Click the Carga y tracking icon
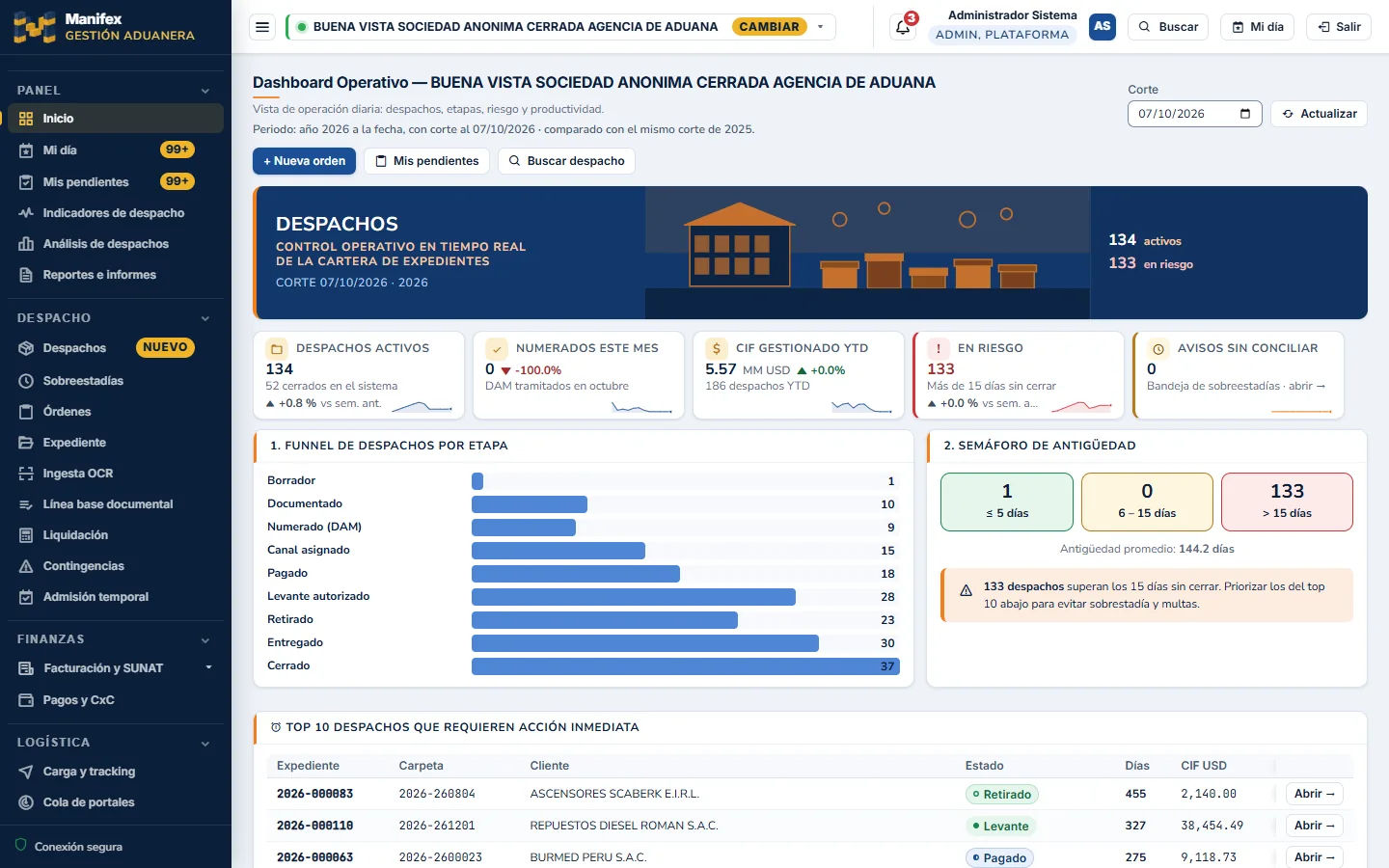1389x868 pixels. pyautogui.click(x=26, y=772)
